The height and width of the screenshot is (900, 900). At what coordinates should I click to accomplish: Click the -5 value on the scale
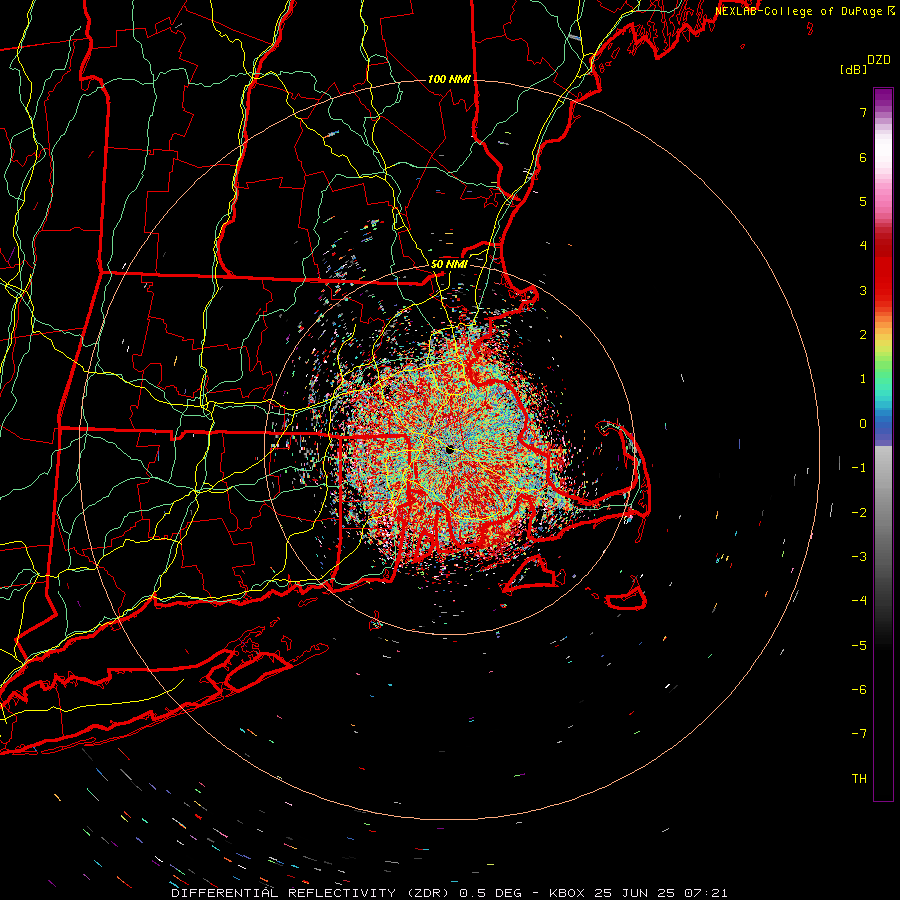(859, 646)
